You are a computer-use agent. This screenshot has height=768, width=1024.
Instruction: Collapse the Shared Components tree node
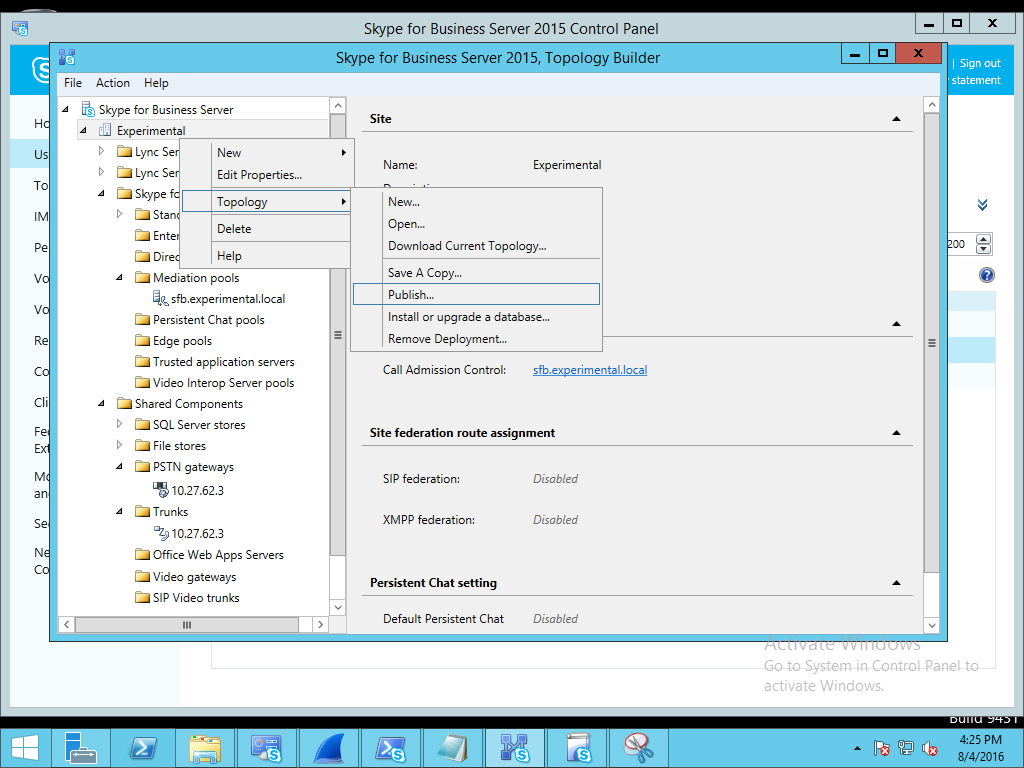(101, 404)
